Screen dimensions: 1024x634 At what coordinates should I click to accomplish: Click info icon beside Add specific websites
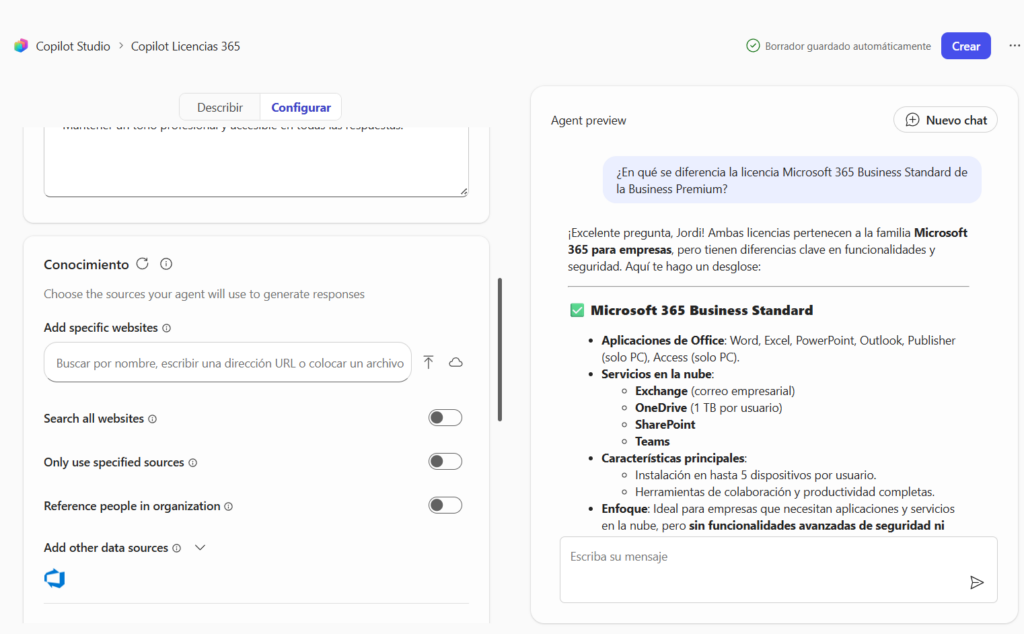[x=167, y=328]
